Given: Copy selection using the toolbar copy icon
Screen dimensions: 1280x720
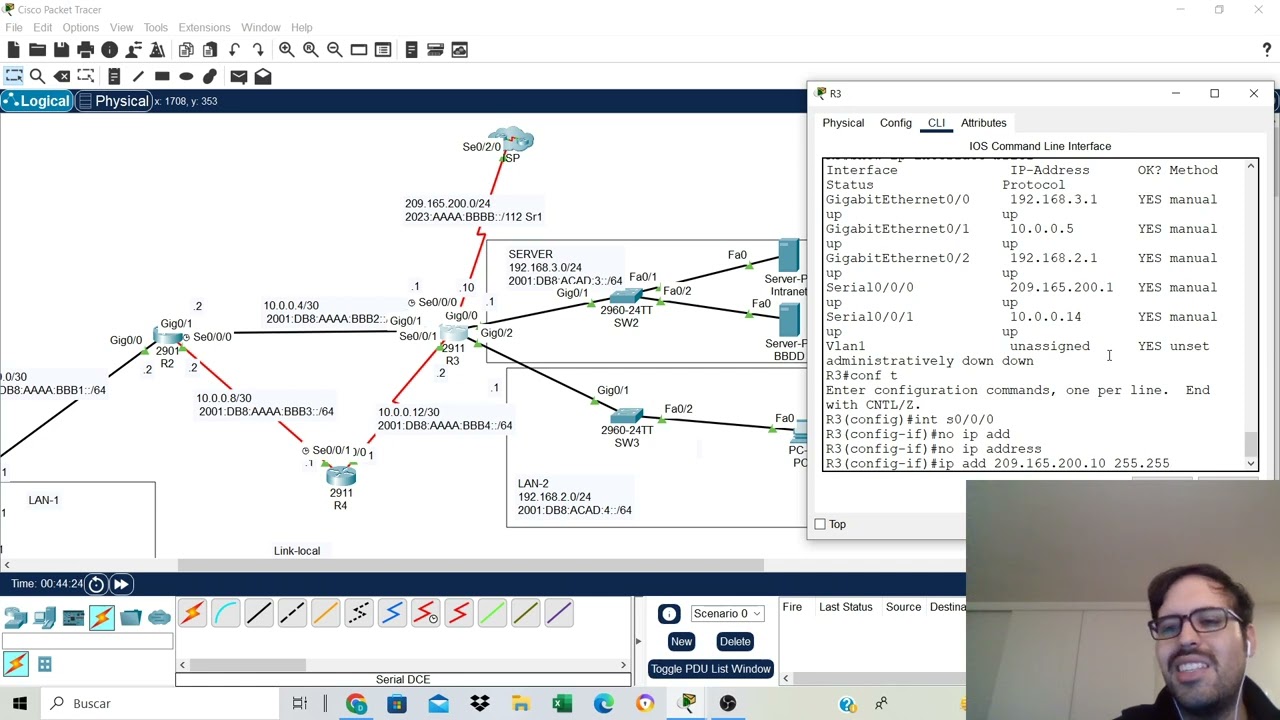Looking at the screenshot, I should [x=186, y=50].
